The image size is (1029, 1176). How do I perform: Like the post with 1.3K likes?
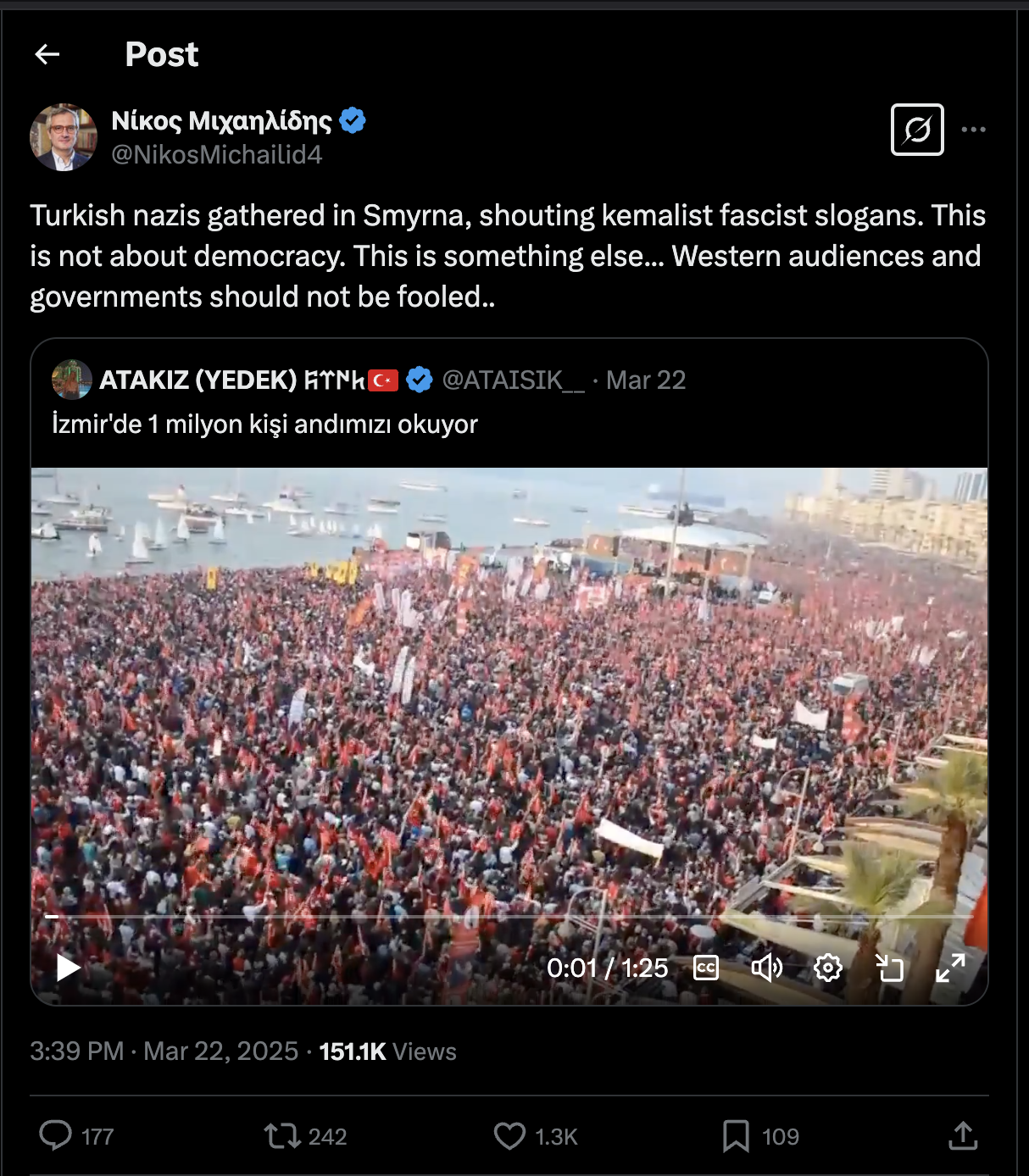tap(509, 1136)
